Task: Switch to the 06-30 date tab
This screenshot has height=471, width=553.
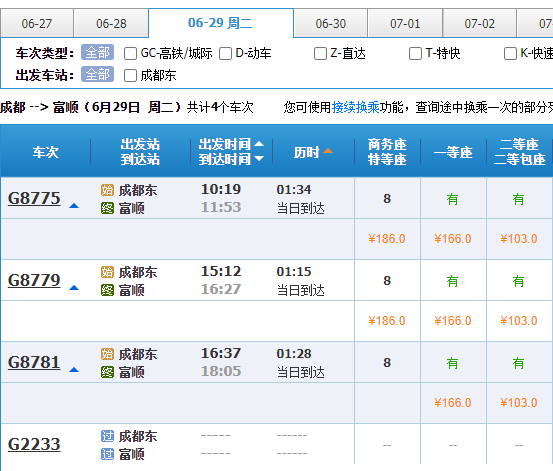Action: click(330, 23)
